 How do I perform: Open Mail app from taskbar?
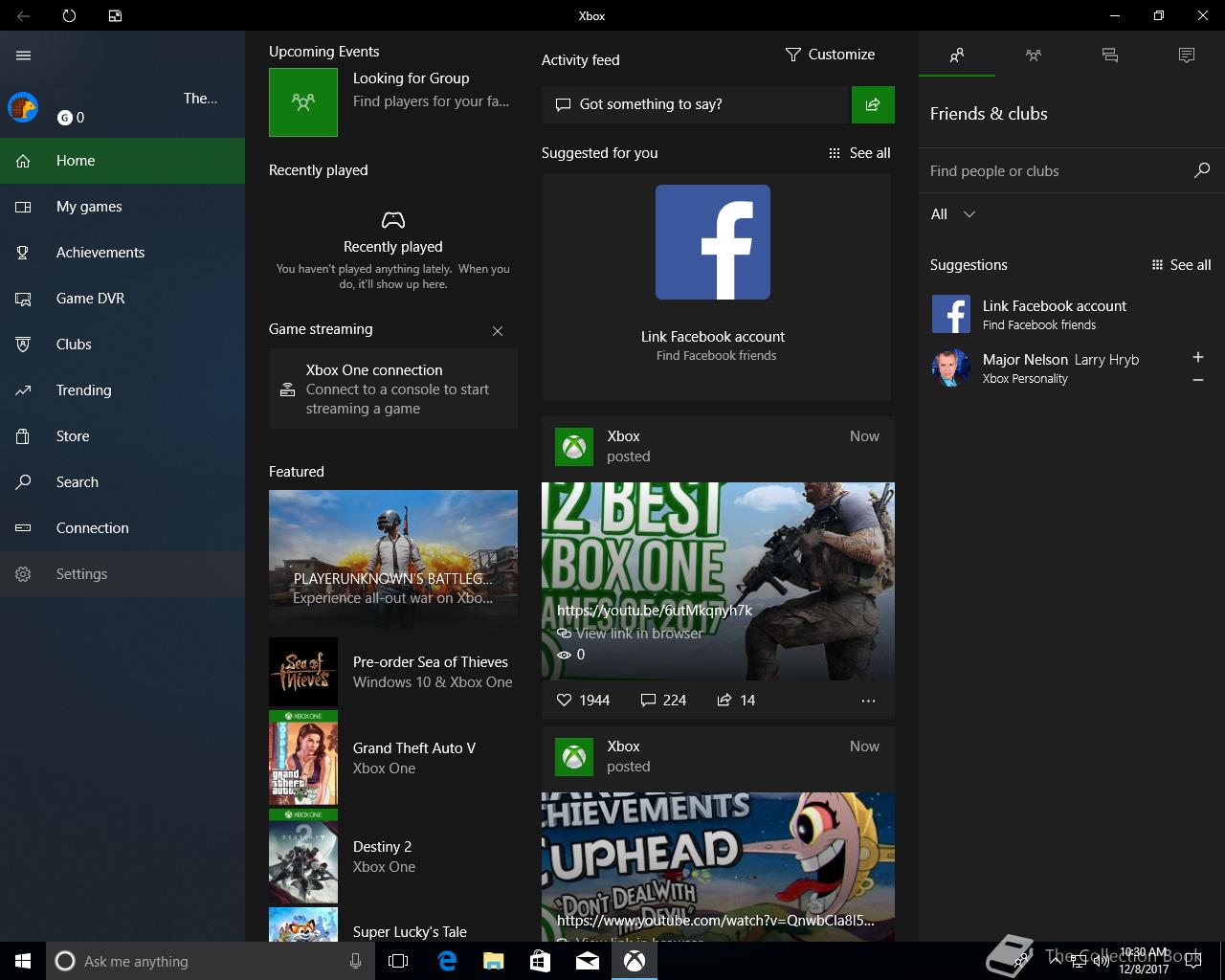click(x=588, y=961)
